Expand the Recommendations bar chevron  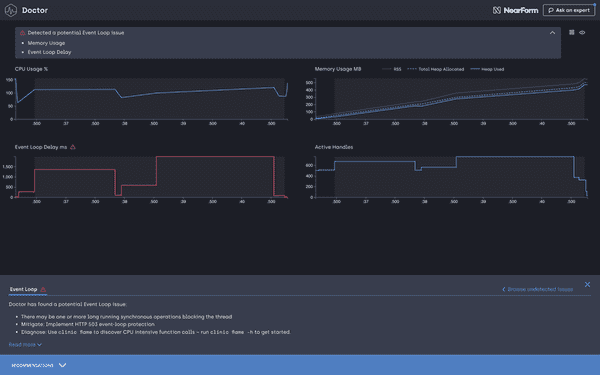pyautogui.click(x=62, y=365)
